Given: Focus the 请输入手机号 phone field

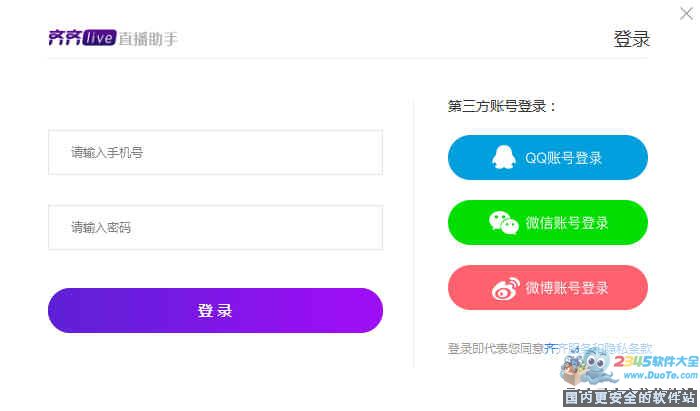Looking at the screenshot, I should [215, 153].
